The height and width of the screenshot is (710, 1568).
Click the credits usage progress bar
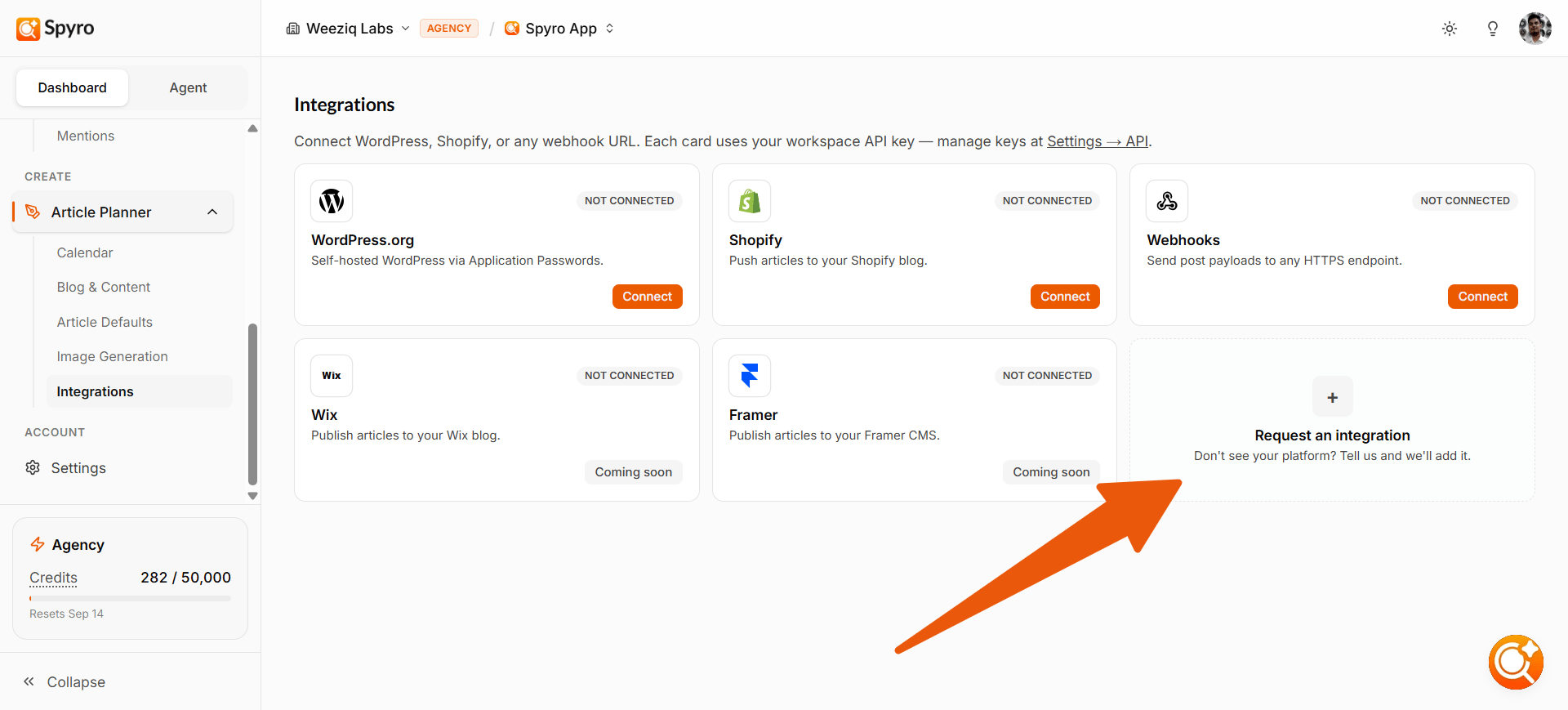click(130, 599)
